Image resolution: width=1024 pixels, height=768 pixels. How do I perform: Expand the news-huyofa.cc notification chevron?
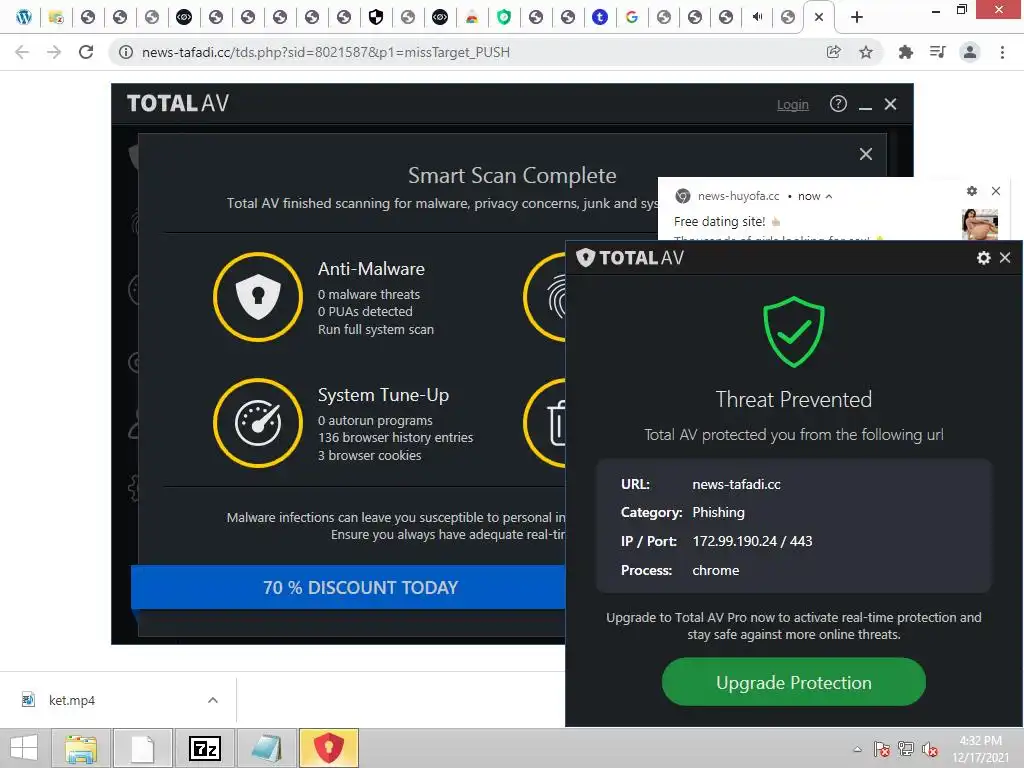tap(829, 196)
